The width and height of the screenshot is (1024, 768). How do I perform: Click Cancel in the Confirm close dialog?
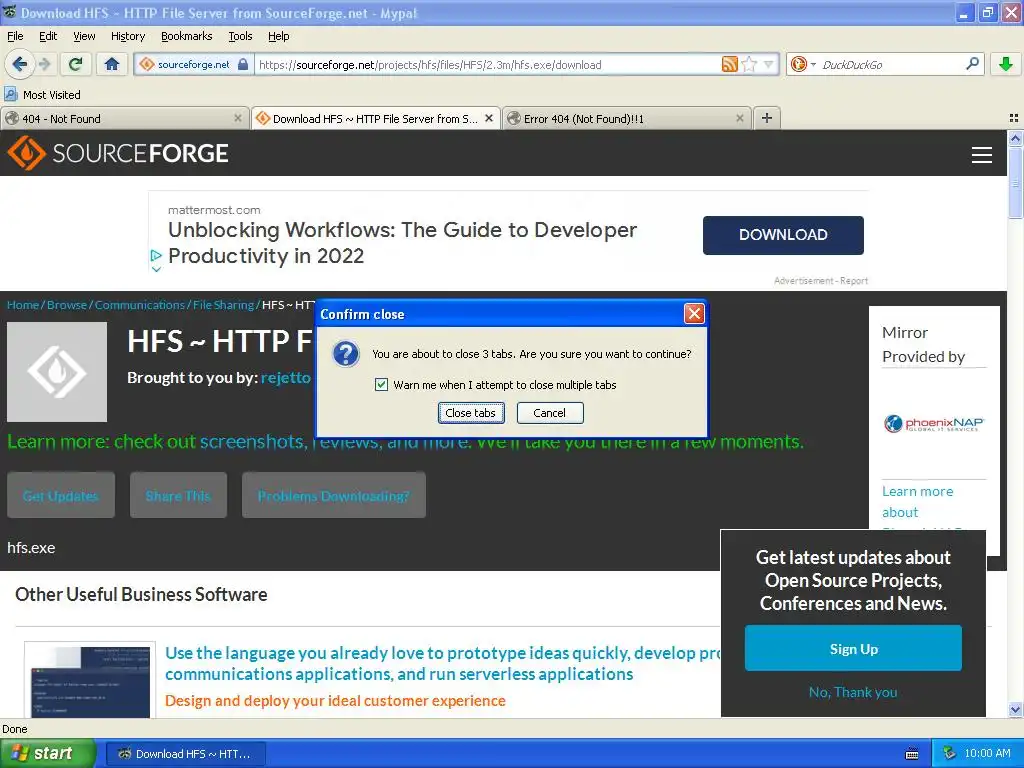pos(550,413)
